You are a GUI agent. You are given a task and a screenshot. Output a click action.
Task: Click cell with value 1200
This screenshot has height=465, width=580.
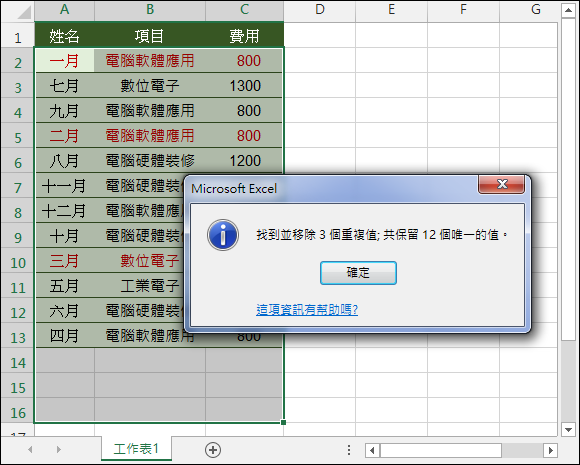[x=245, y=161]
